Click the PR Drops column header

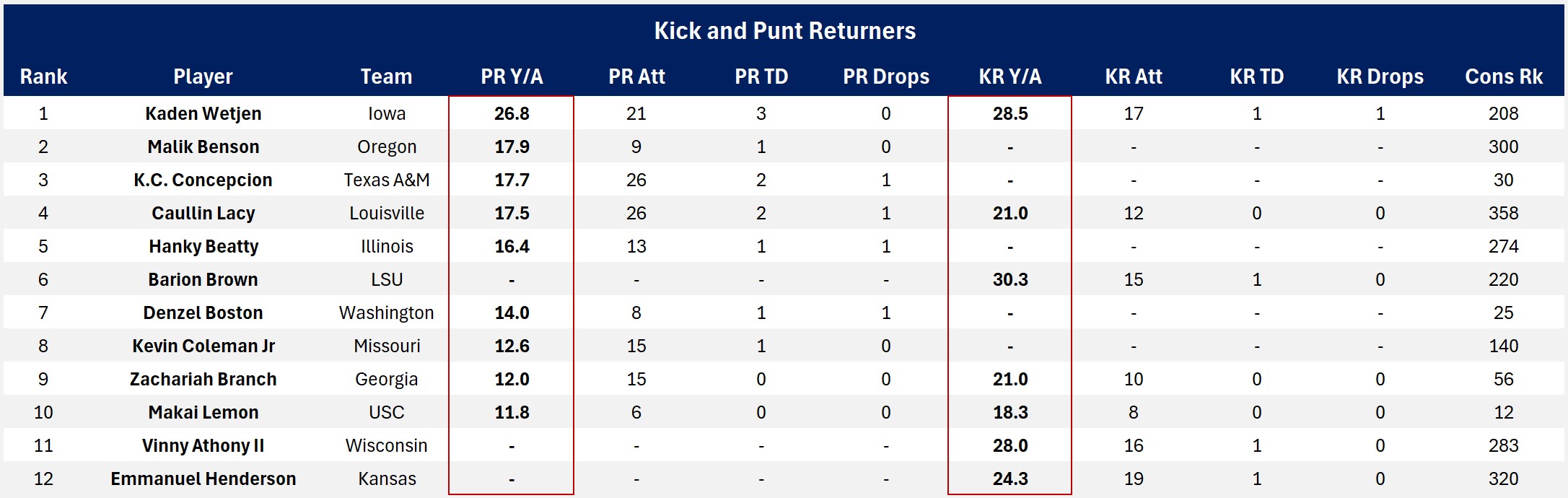pyautogui.click(x=885, y=77)
